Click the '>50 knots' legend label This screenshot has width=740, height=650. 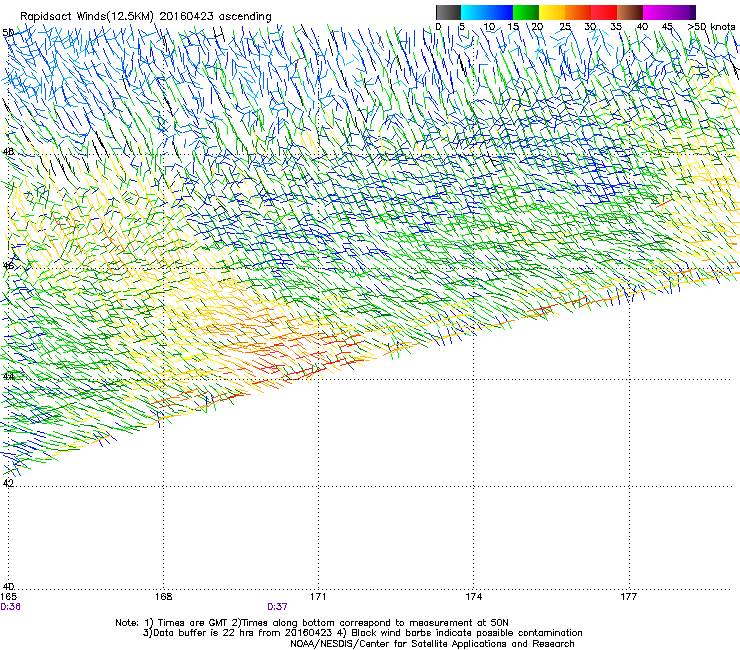click(711, 27)
